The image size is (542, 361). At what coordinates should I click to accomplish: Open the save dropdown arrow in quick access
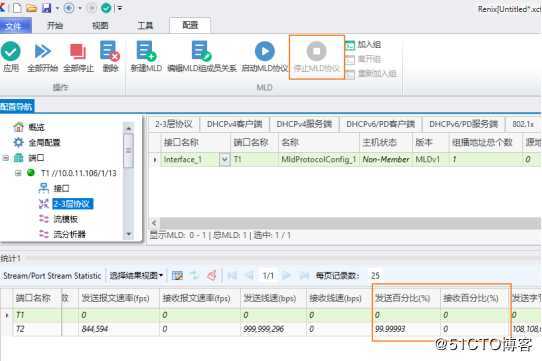57,8
